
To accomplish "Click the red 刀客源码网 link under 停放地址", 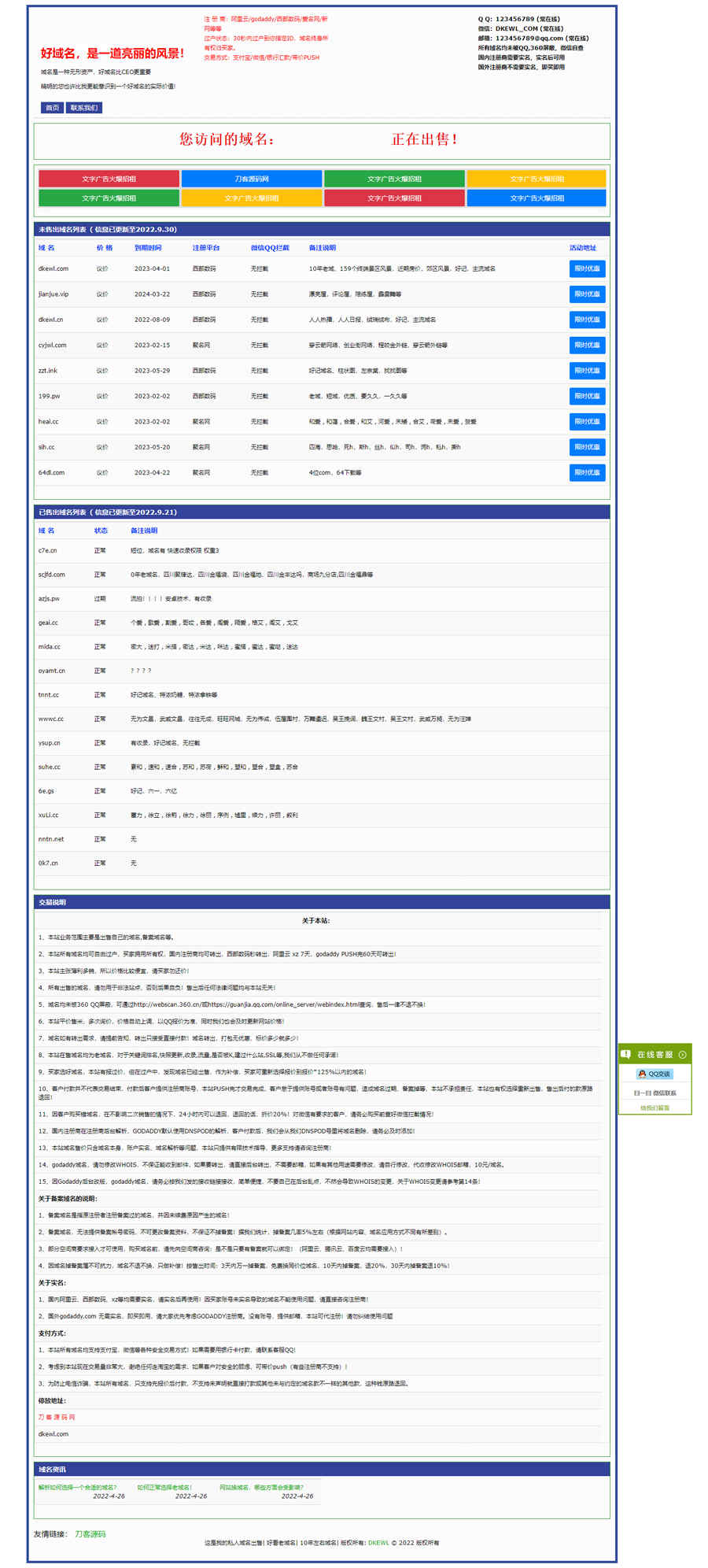I will (57, 1417).
